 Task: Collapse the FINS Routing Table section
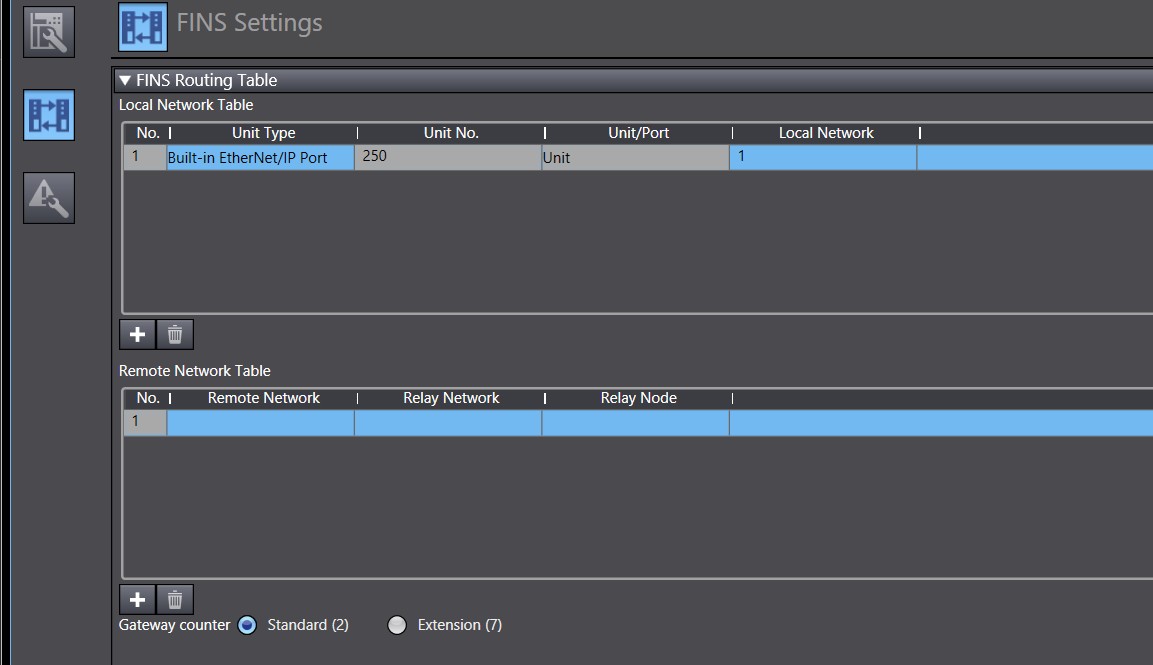[125, 80]
